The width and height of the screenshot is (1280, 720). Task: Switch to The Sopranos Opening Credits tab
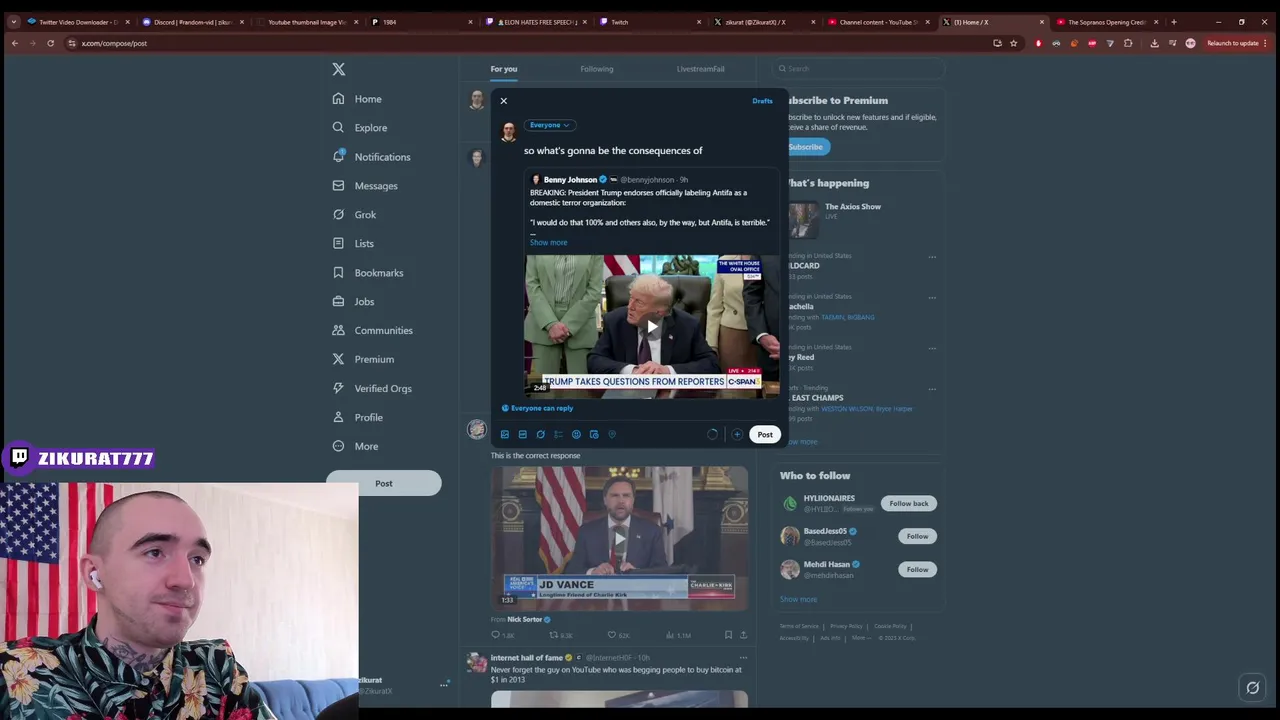[1105, 22]
